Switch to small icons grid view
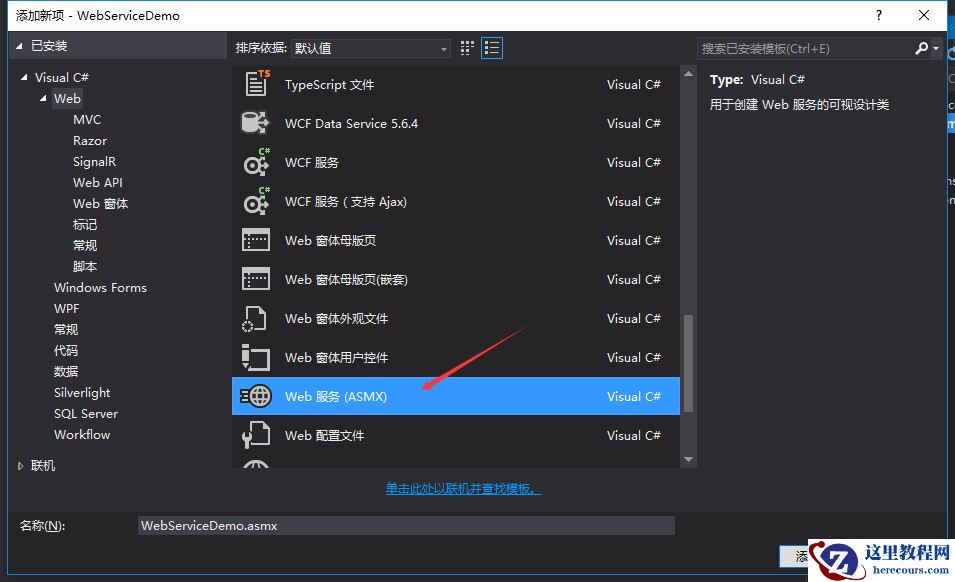 click(x=467, y=48)
